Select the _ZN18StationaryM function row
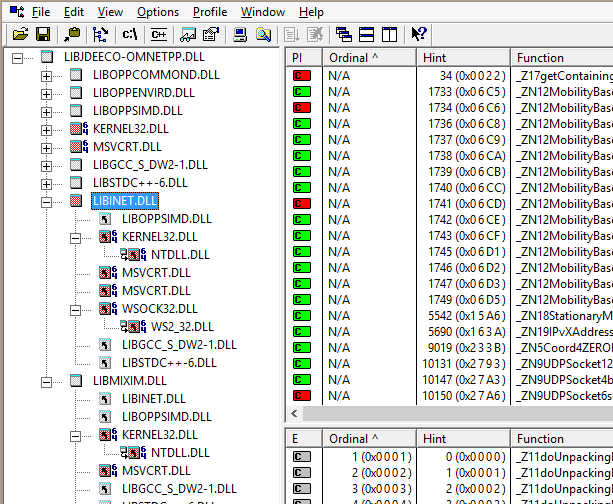This screenshot has width=613, height=504. pos(564,316)
